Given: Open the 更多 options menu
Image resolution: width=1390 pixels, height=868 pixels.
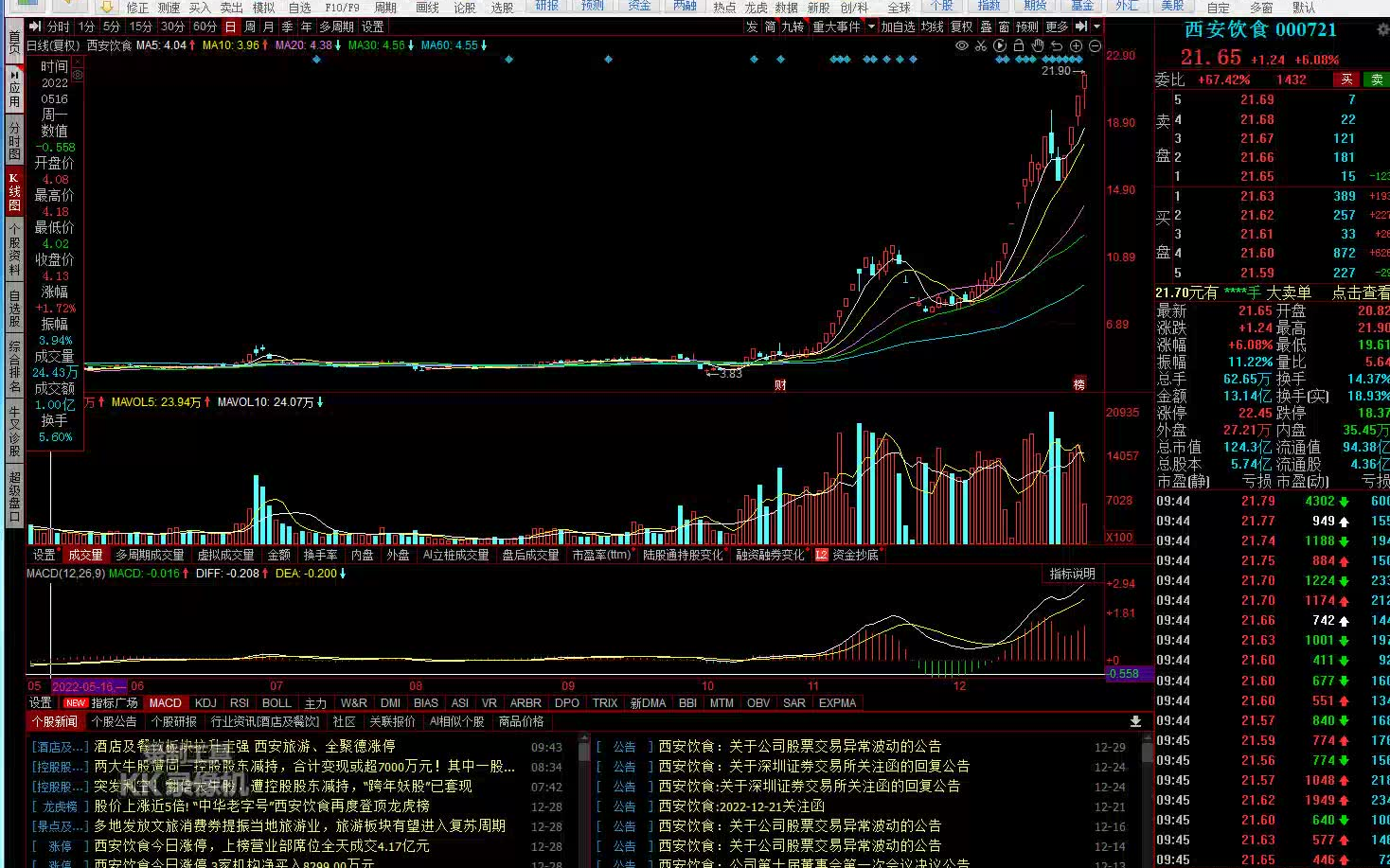Looking at the screenshot, I should (x=1057, y=27).
